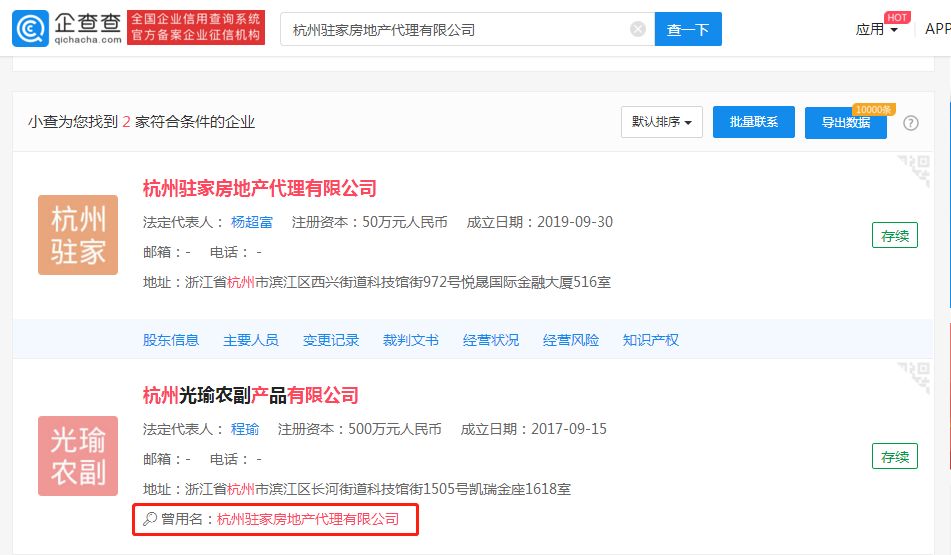Viewport: 951px width, 555px height.
Task: Open the 经营状况 tab
Action: click(x=491, y=340)
